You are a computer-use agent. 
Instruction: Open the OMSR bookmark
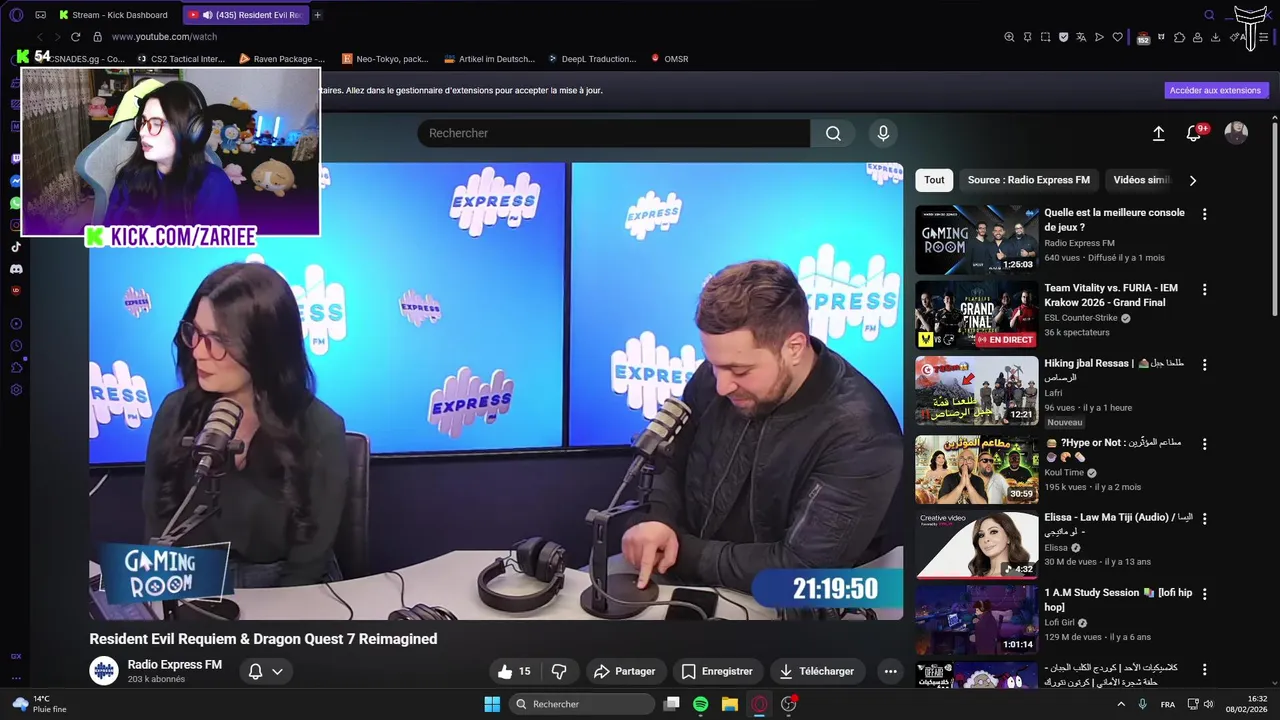(x=669, y=59)
